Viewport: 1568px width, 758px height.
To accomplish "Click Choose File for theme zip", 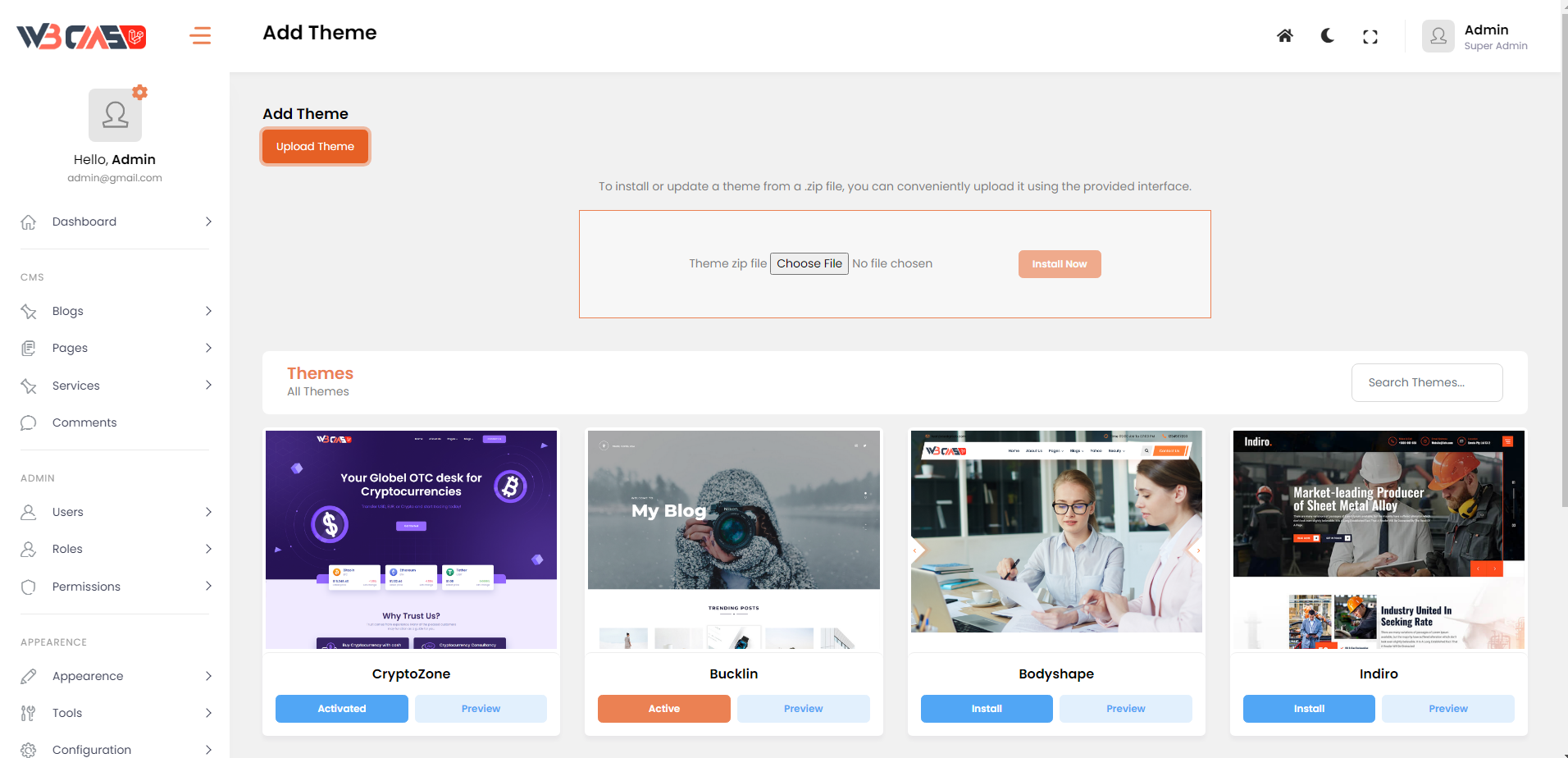I will tap(809, 263).
